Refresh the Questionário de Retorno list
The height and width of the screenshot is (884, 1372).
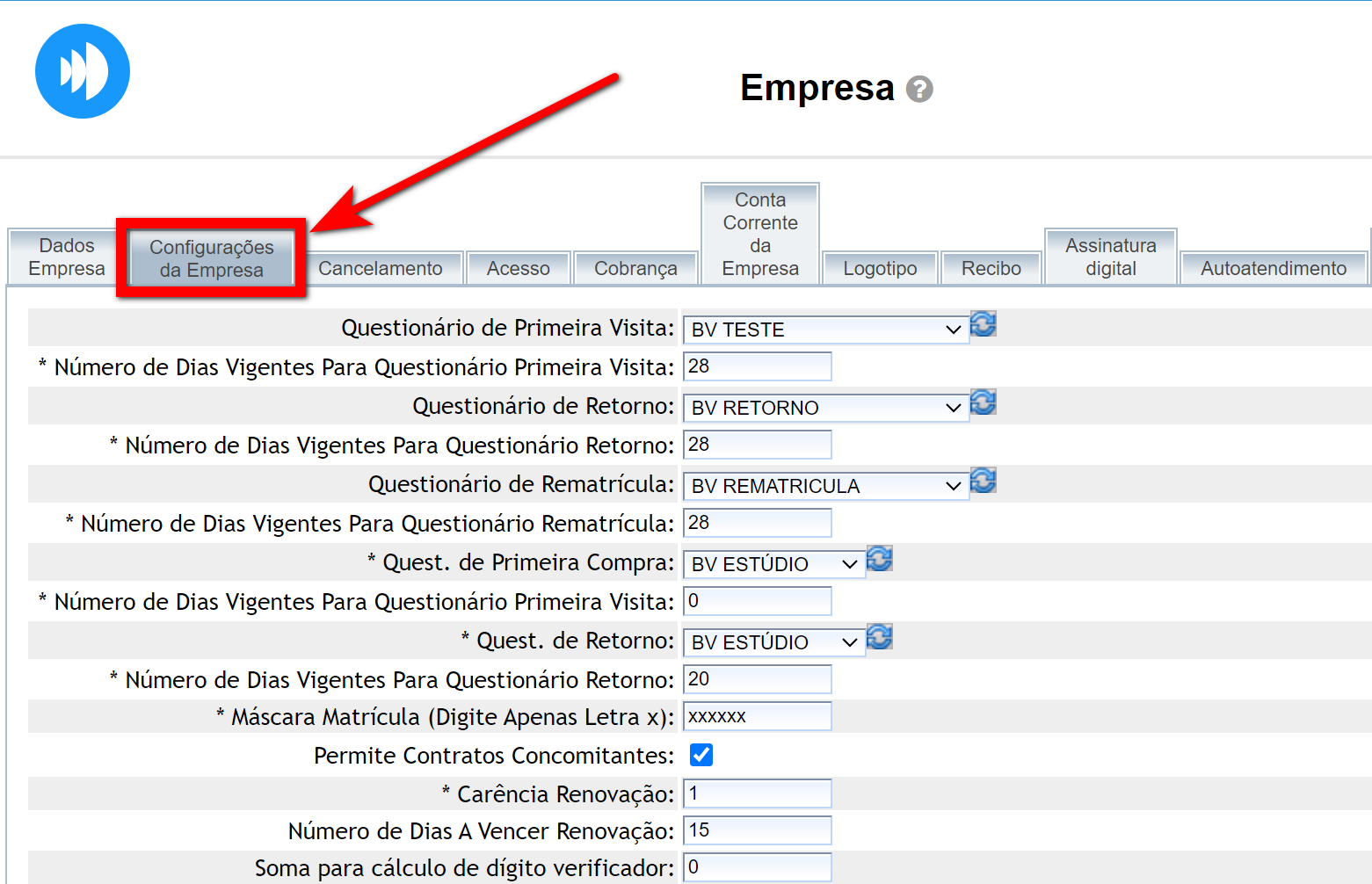[983, 402]
